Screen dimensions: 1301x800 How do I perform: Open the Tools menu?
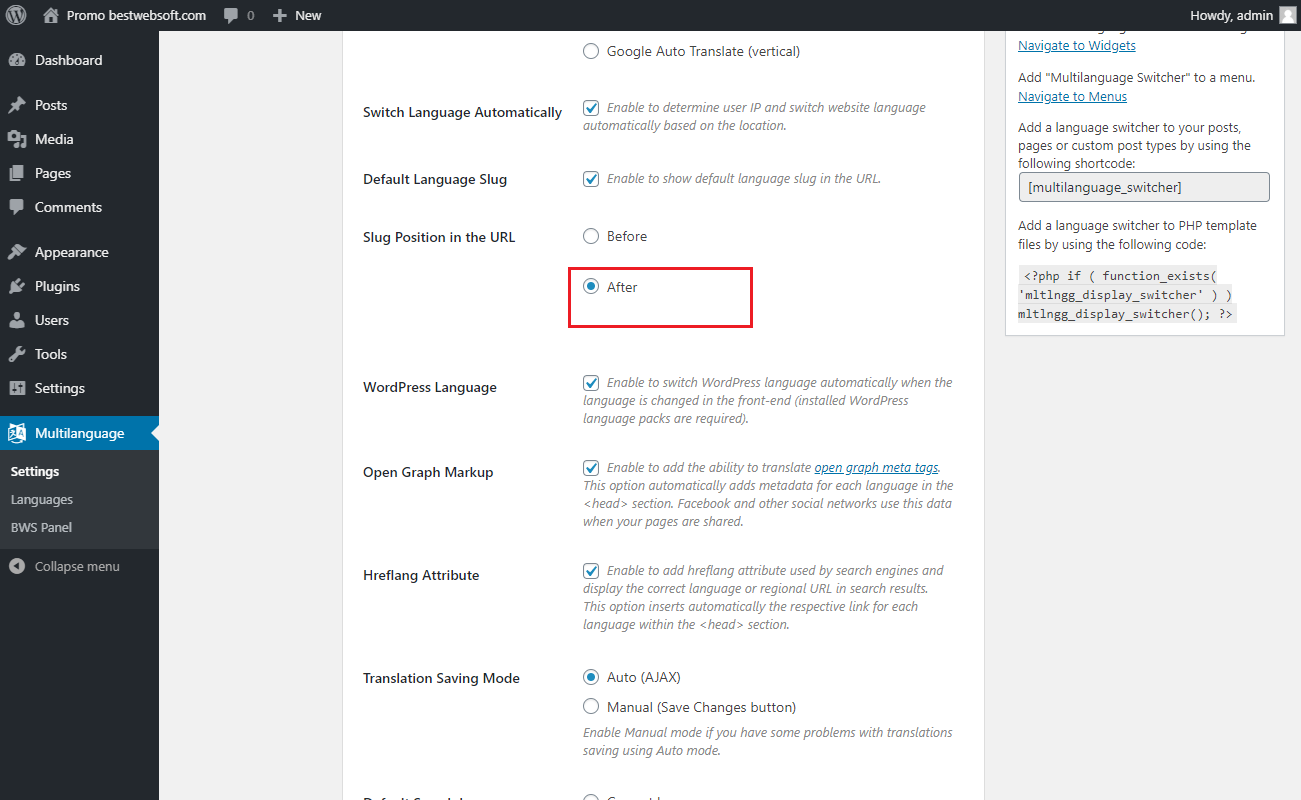coord(79,354)
